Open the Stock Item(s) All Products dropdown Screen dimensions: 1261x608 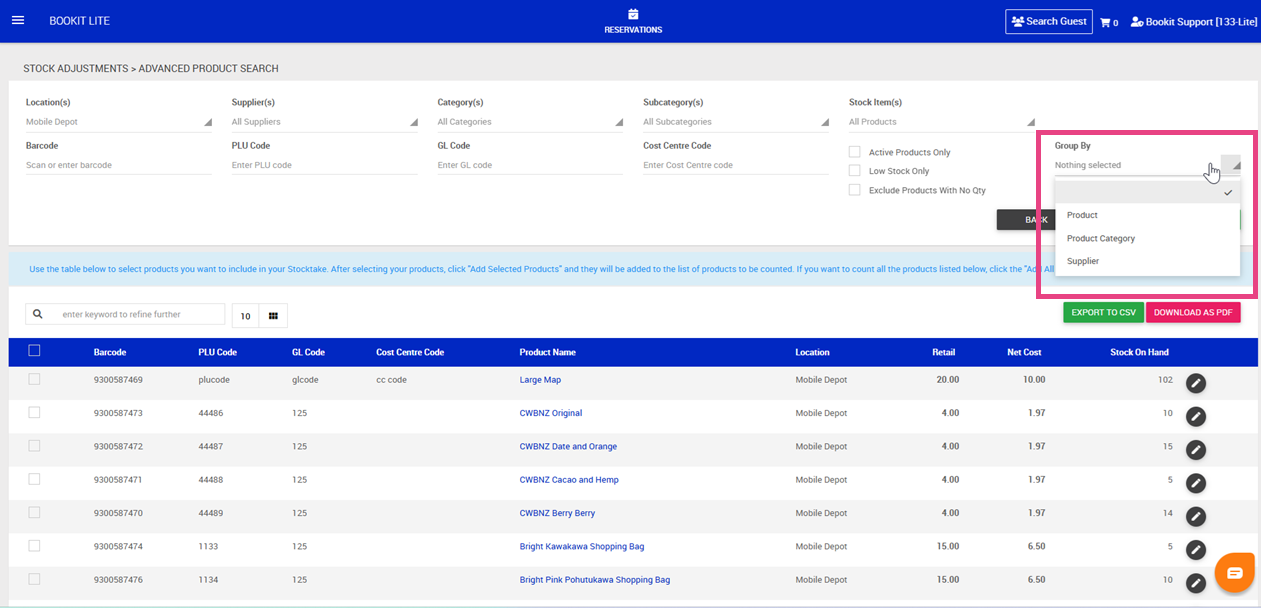point(942,122)
